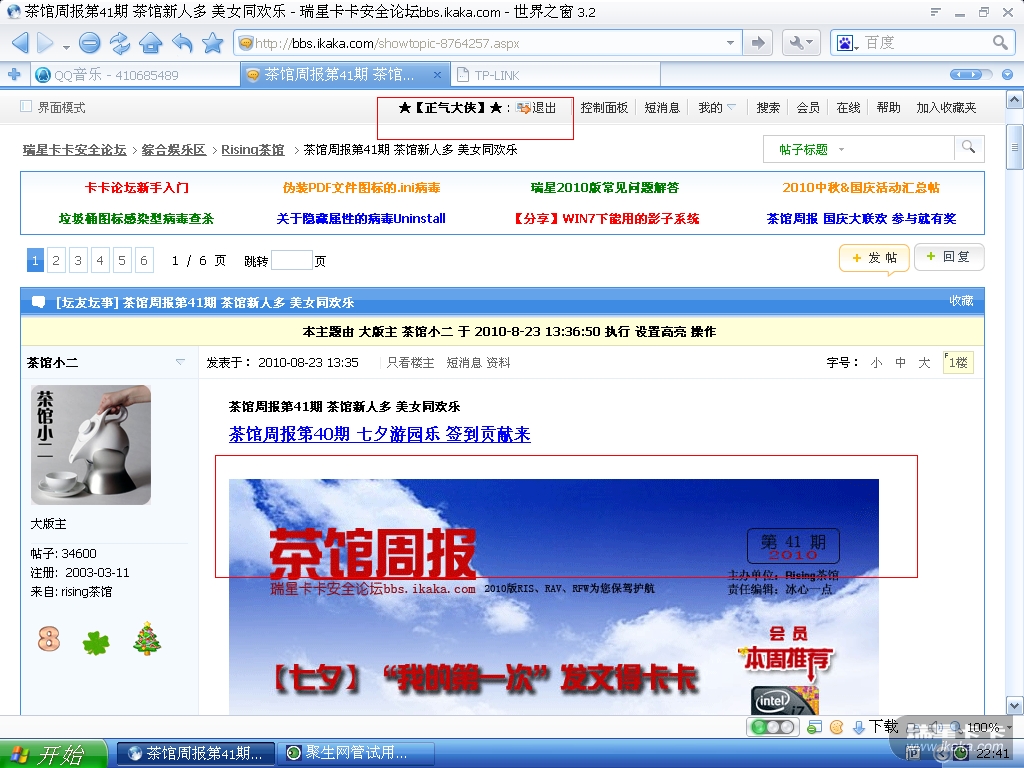Open 关于隐藏属性的病毒Uninstall link

click(x=360, y=218)
